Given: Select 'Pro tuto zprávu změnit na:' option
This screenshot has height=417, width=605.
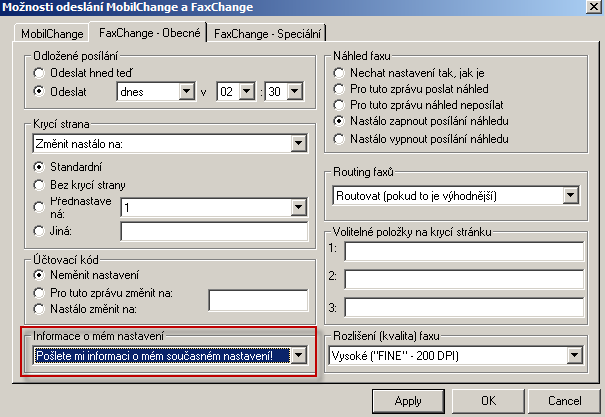Looking at the screenshot, I should (x=39, y=293).
